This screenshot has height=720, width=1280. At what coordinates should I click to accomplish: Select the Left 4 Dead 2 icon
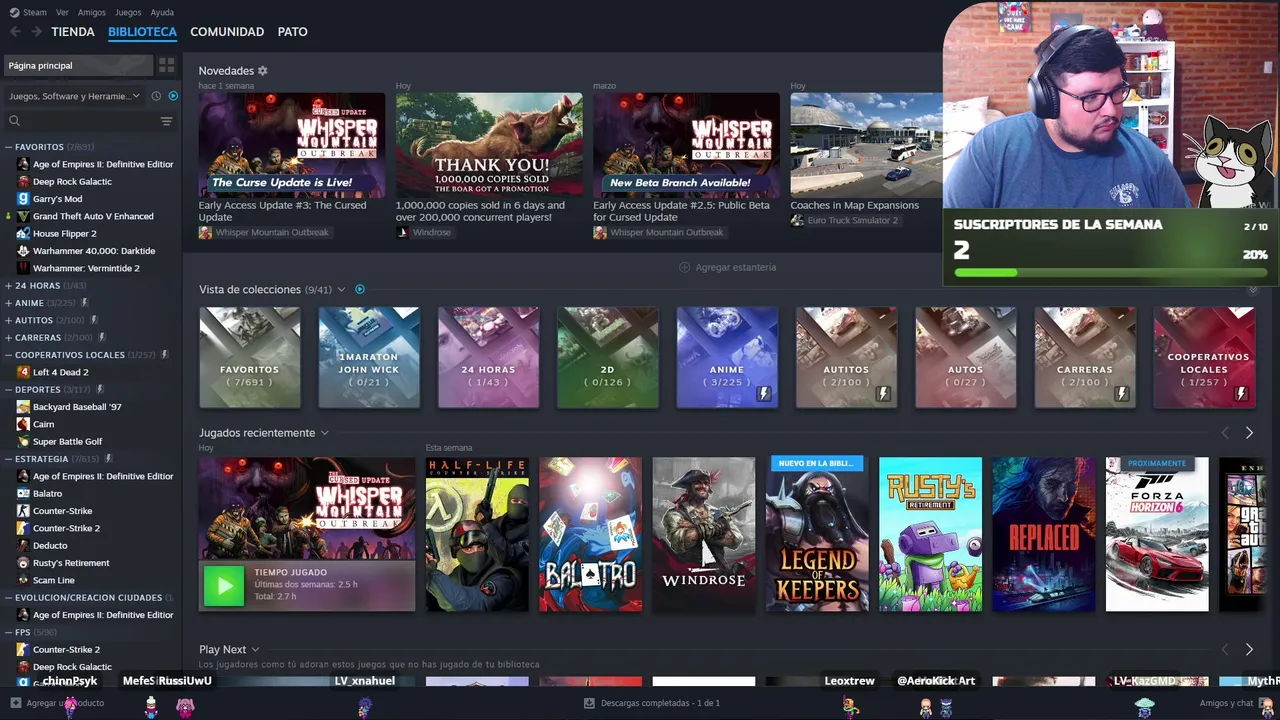[x=23, y=372]
